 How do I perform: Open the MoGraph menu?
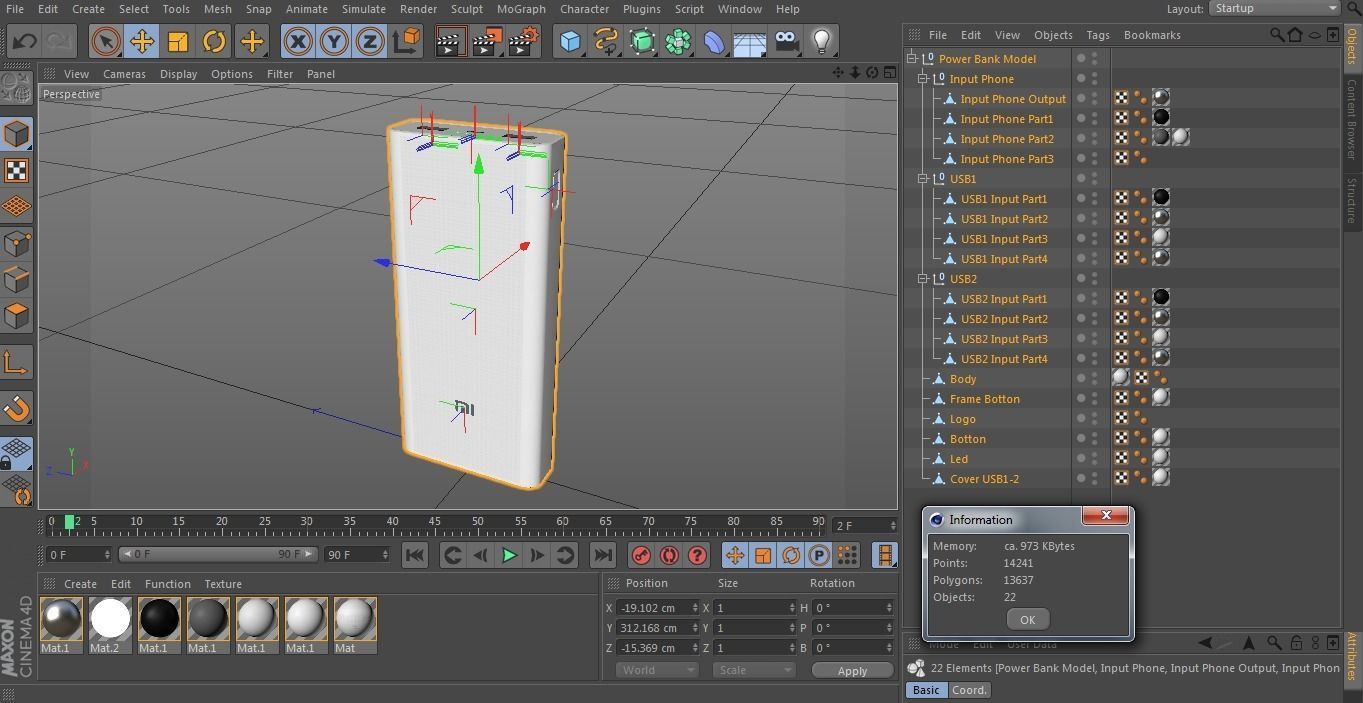coord(521,9)
